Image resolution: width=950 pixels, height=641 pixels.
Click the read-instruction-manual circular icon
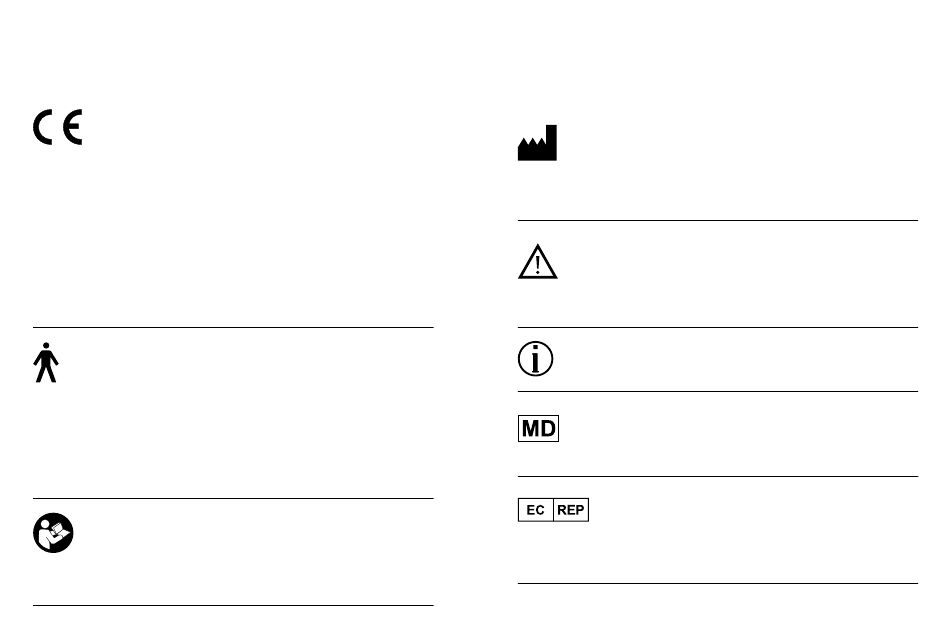tap(53, 533)
